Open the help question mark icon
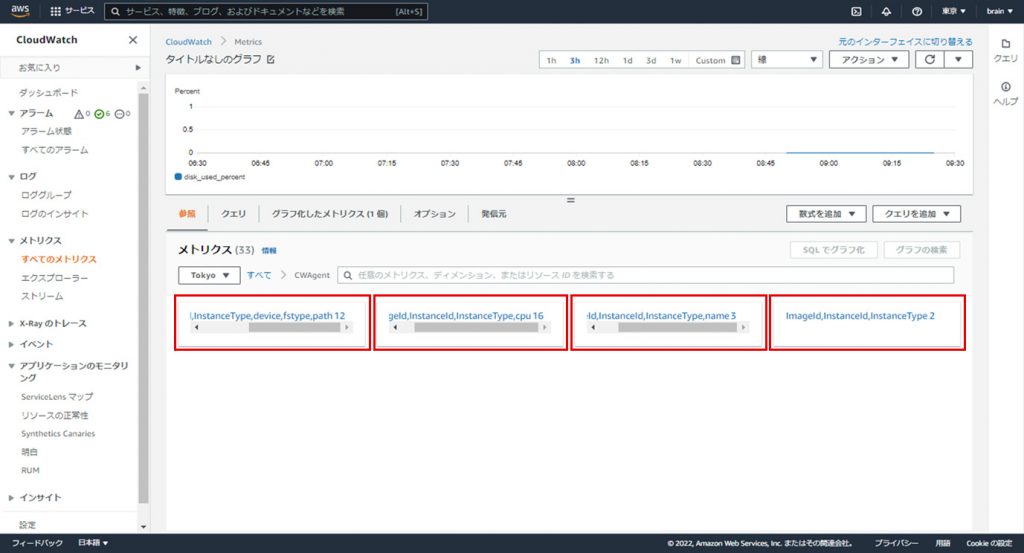Viewport: 1024px width, 553px height. pyautogui.click(x=917, y=11)
